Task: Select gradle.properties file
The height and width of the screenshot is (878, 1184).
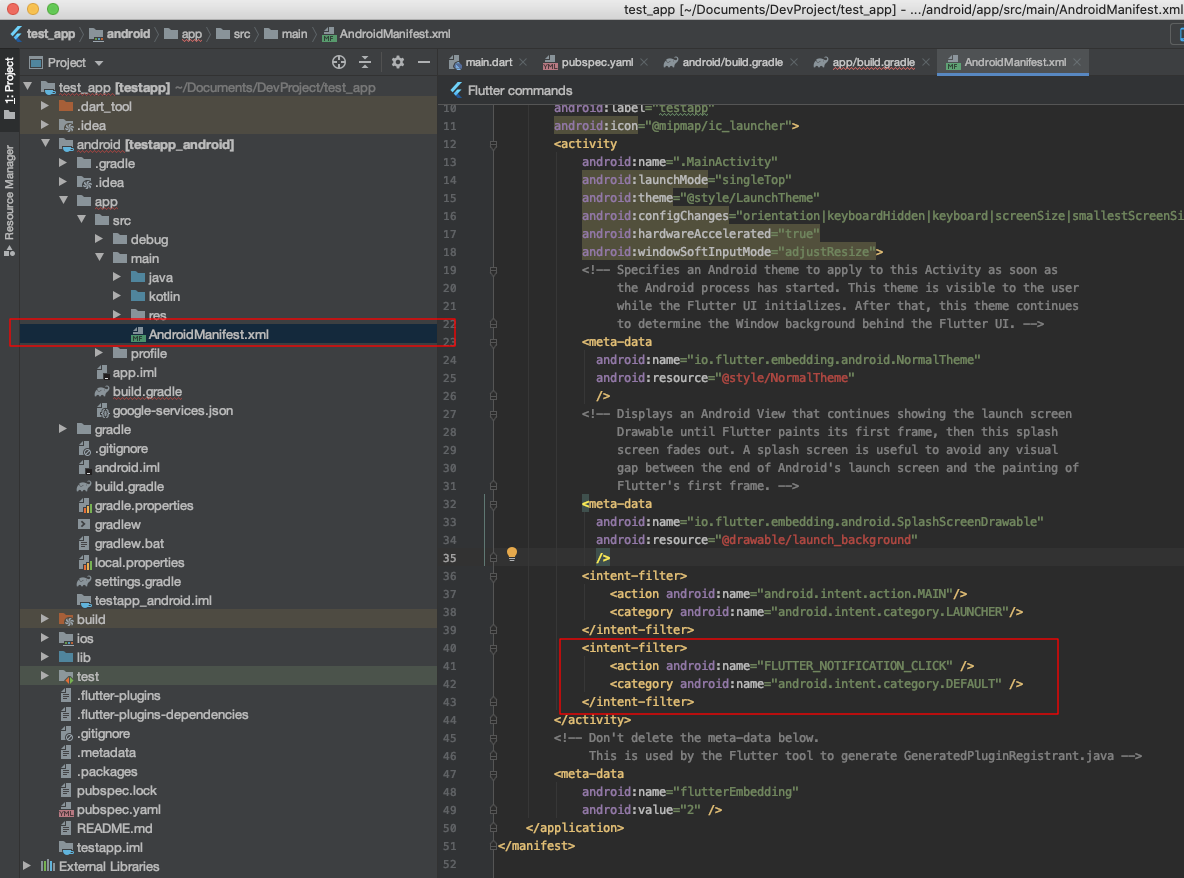Action: click(143, 506)
